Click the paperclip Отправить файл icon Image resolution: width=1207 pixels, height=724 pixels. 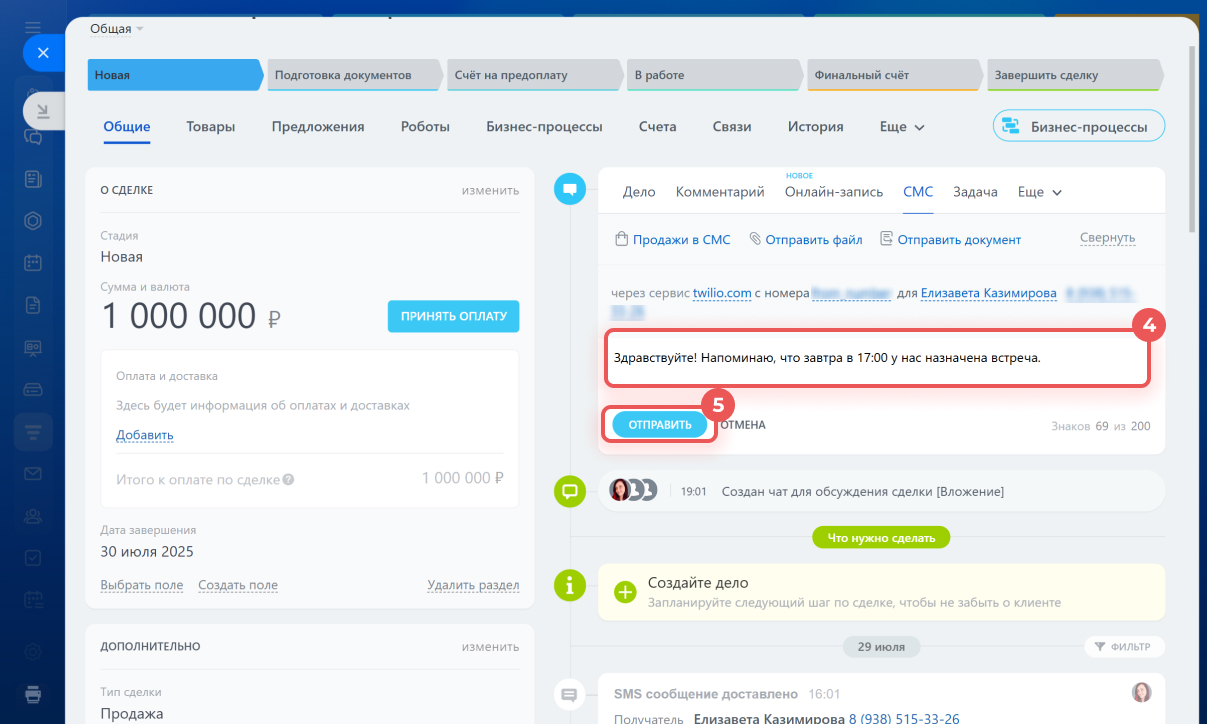[x=756, y=240]
